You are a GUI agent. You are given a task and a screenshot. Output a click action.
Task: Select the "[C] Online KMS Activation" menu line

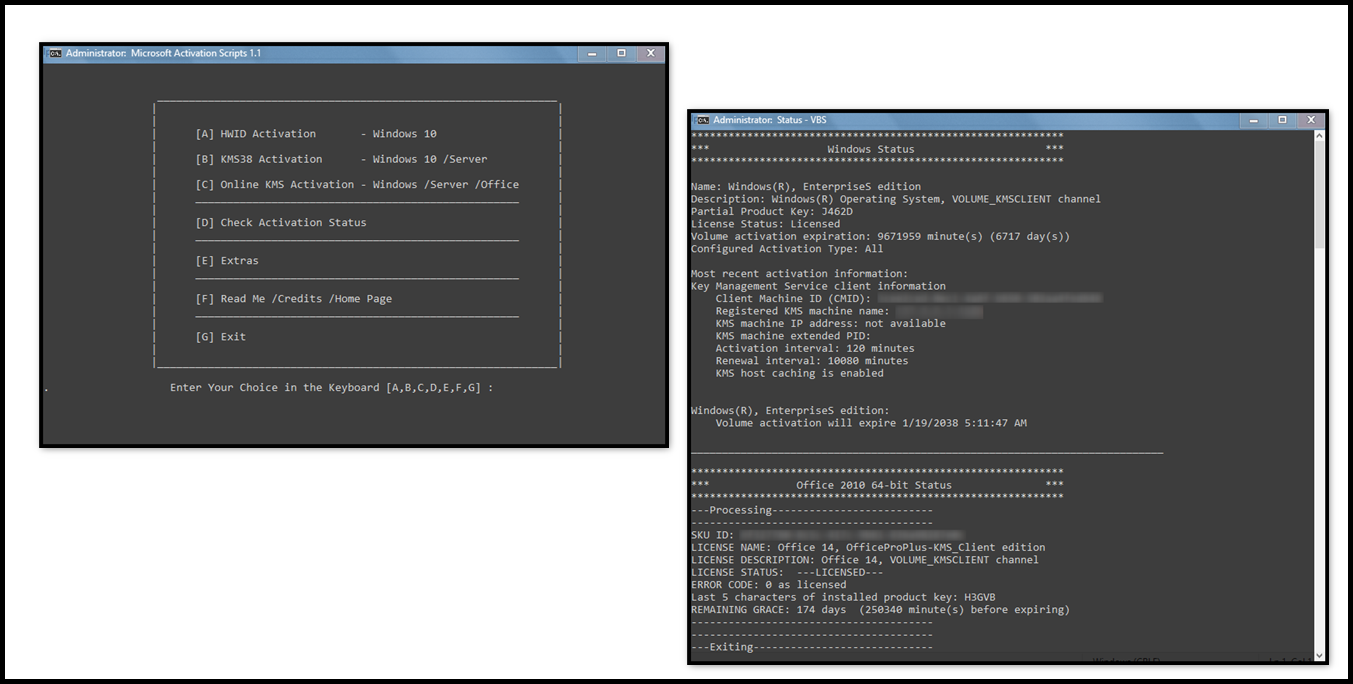coord(357,184)
